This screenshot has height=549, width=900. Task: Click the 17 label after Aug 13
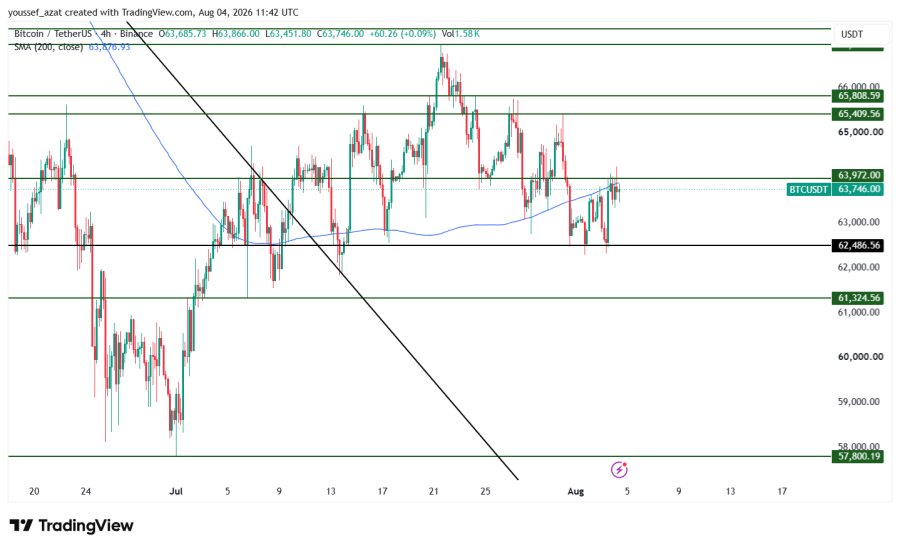(x=782, y=492)
